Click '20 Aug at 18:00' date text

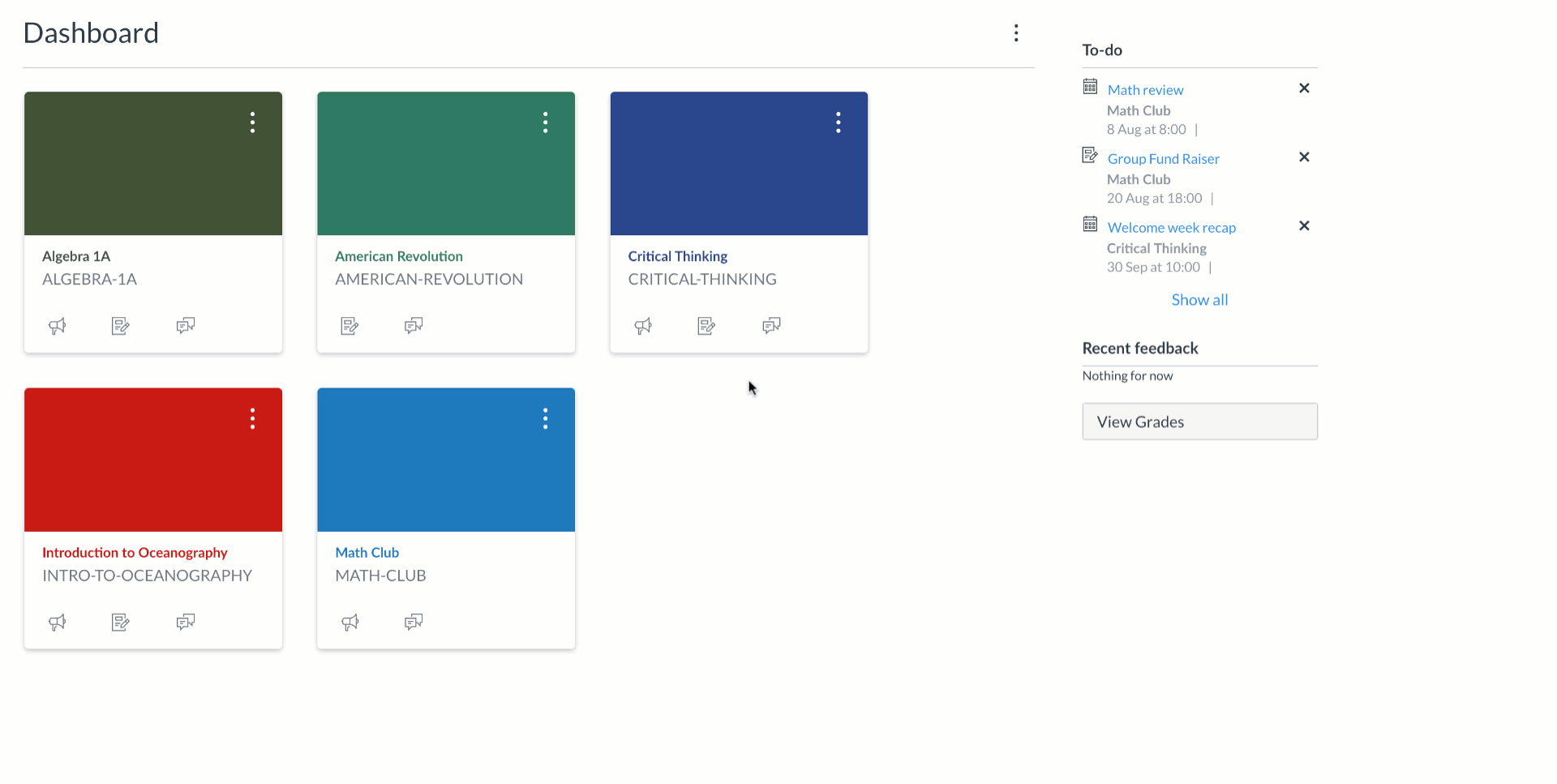pos(1155,199)
